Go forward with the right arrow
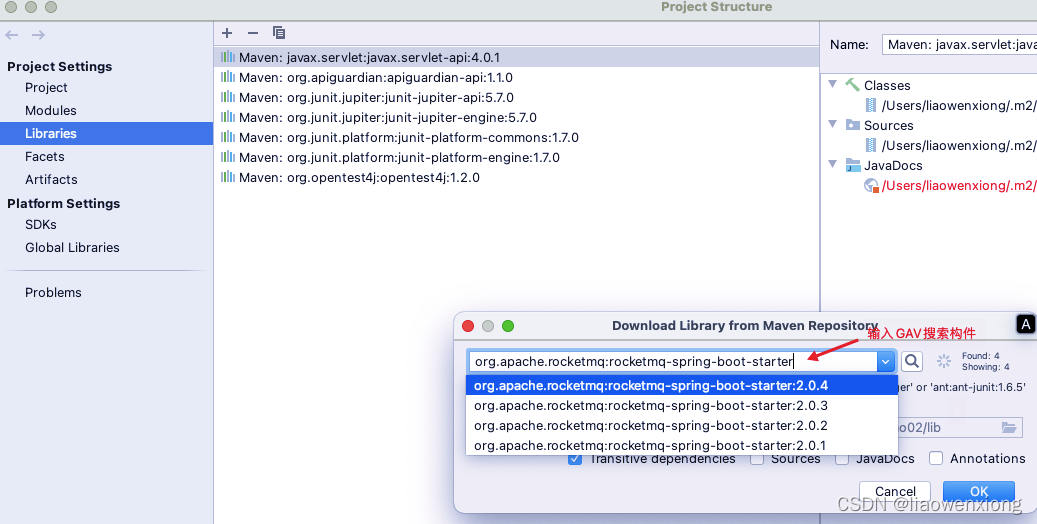The height and width of the screenshot is (524, 1037). point(38,35)
